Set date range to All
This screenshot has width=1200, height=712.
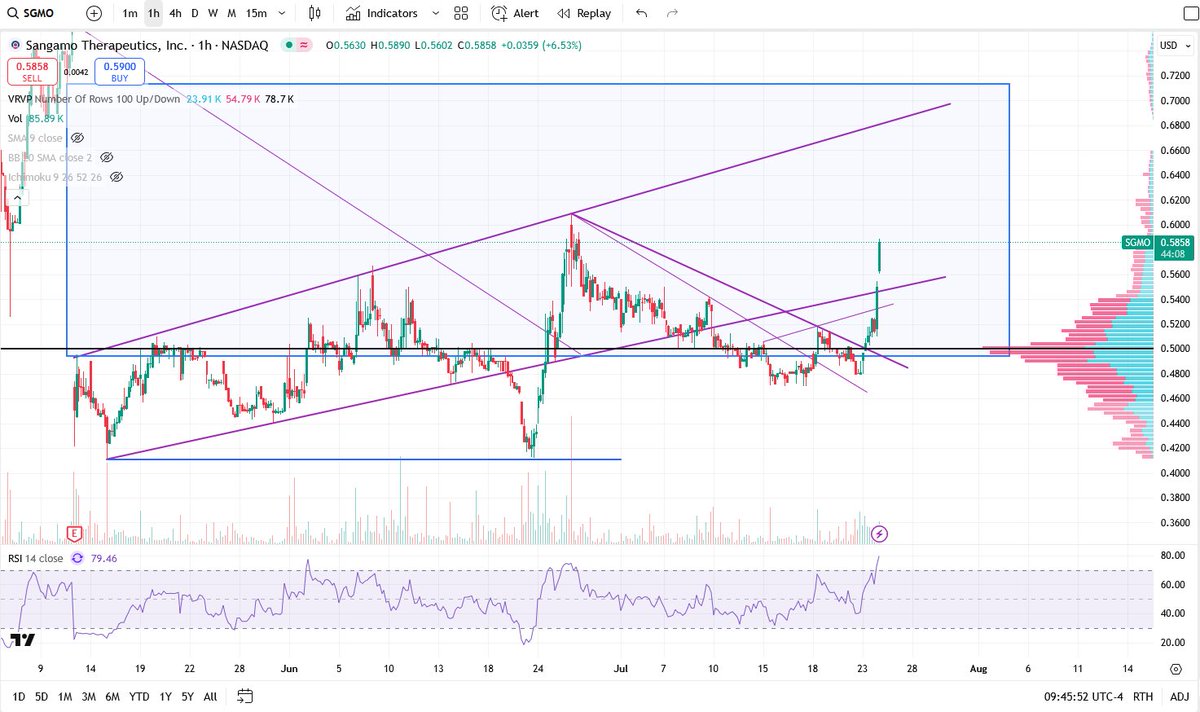click(210, 696)
